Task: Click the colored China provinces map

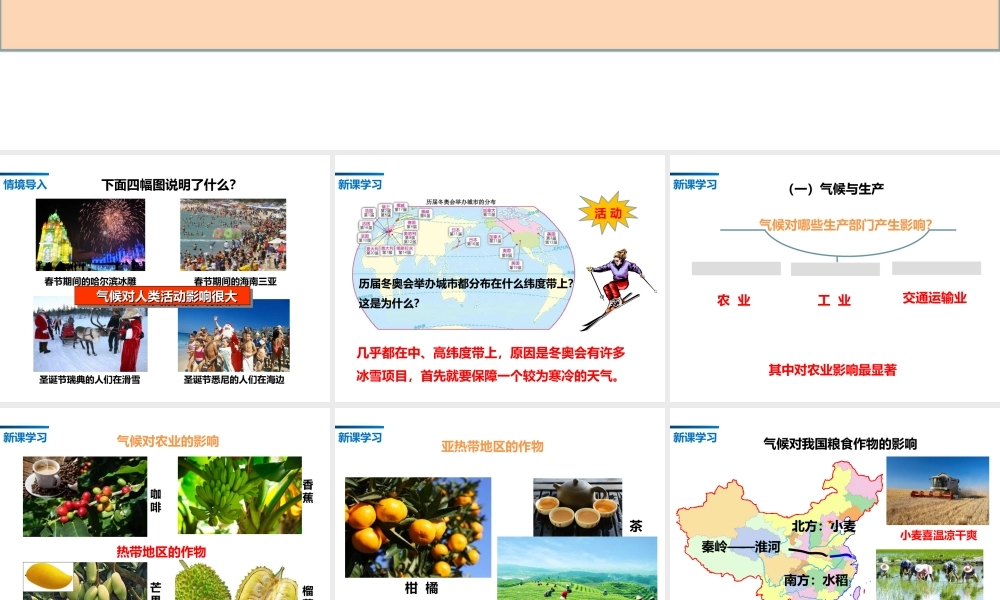Action: pos(779,532)
